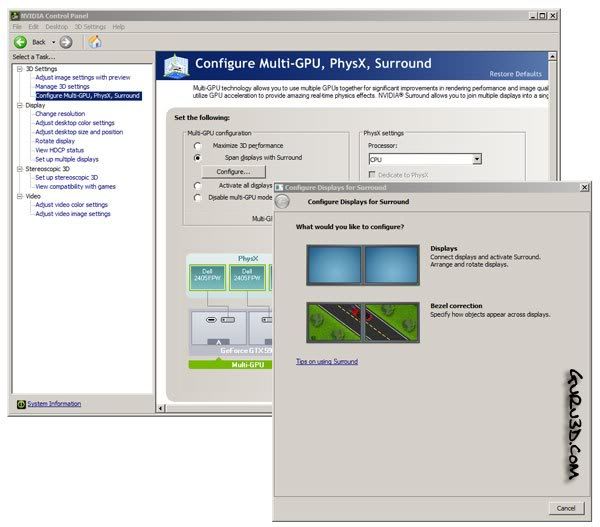Click the first Dell 2405FPW monitor in diagram
The image size is (600, 527).
(207, 277)
